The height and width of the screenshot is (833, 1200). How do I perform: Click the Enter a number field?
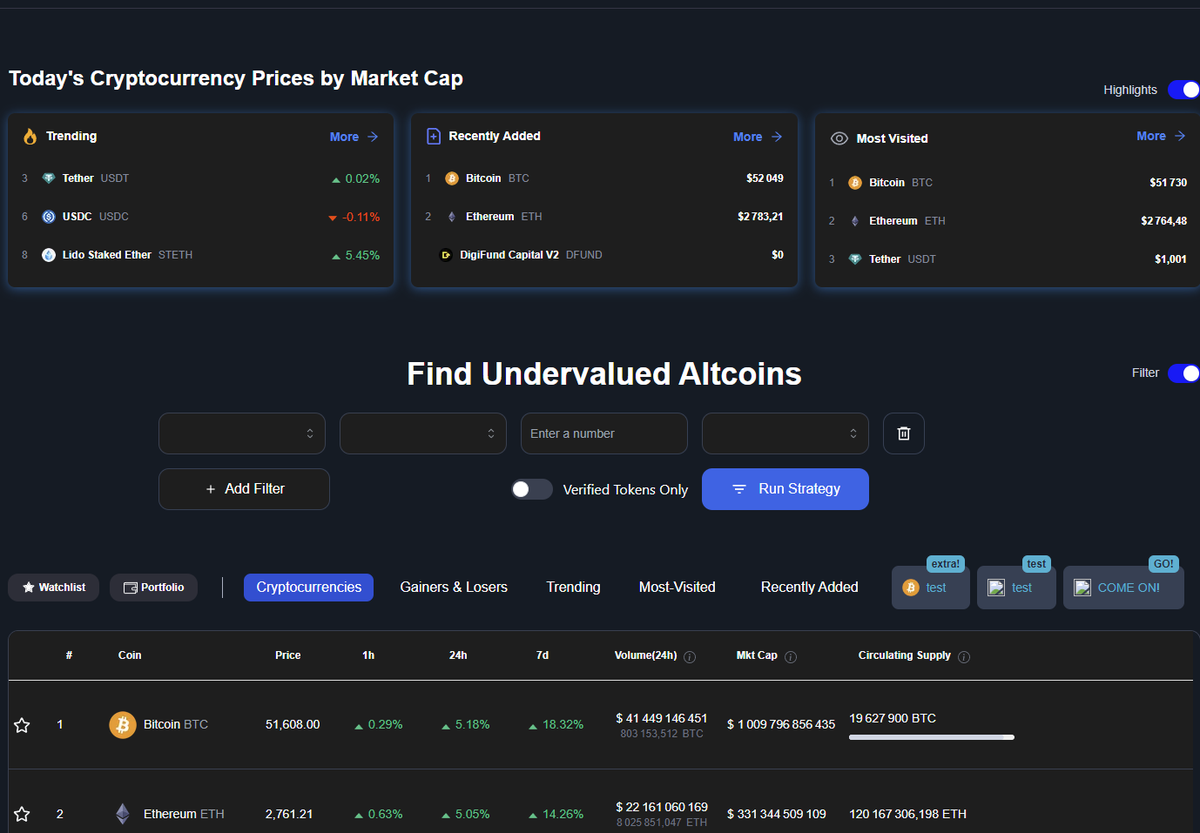(604, 433)
